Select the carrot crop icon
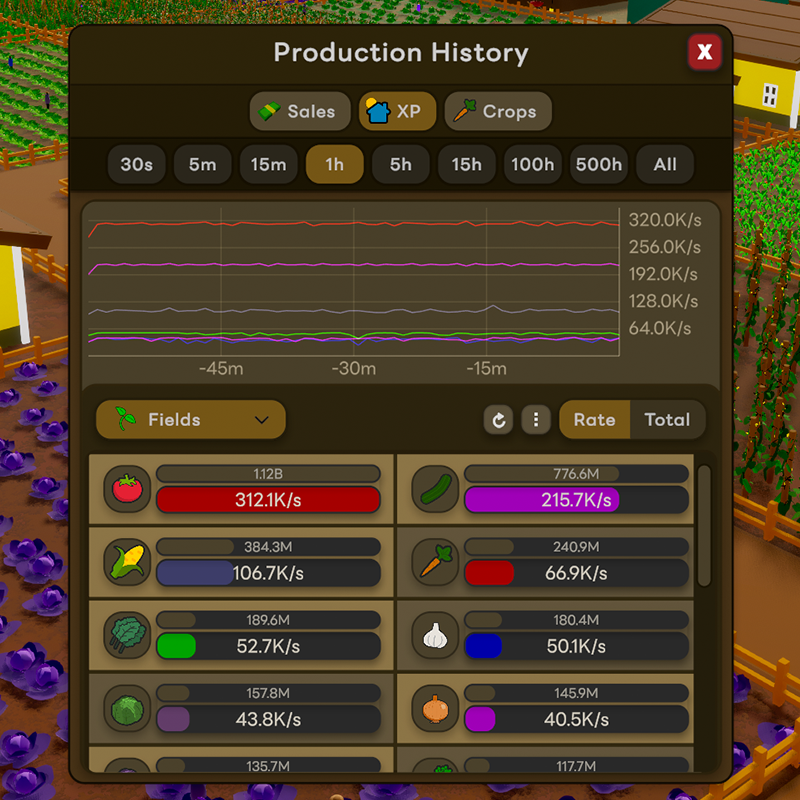 [435, 562]
